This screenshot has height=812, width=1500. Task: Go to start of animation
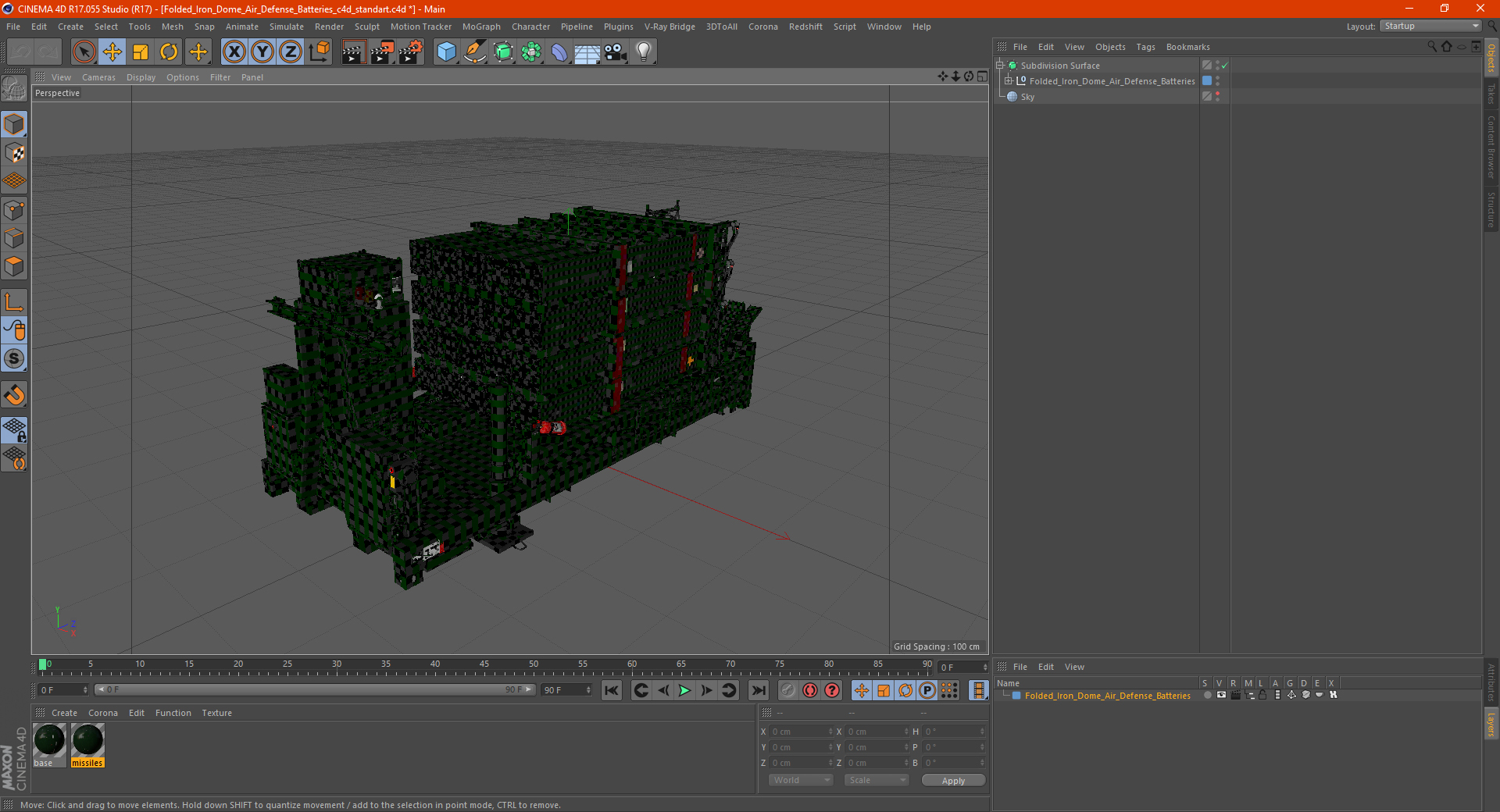612,690
